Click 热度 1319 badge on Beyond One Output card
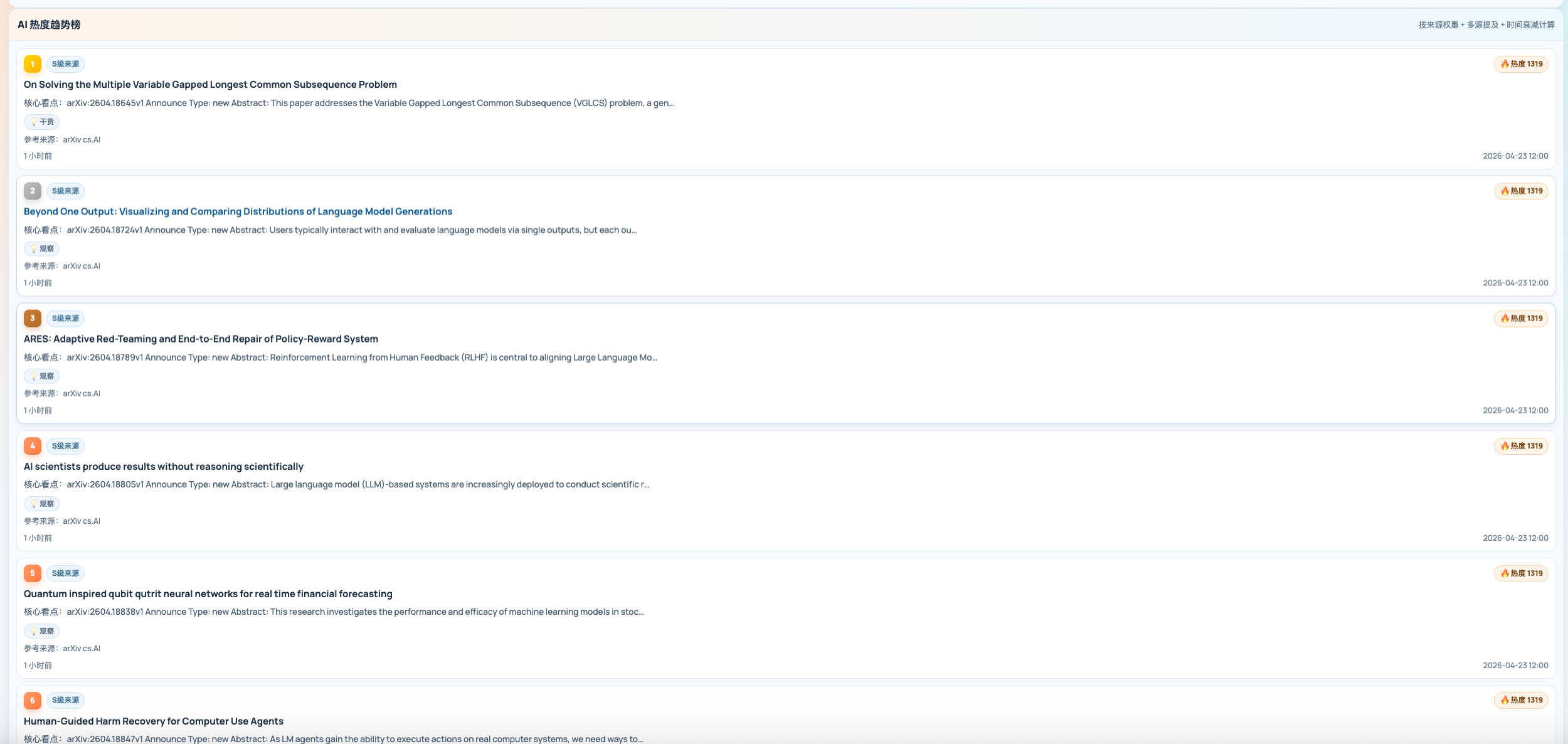The height and width of the screenshot is (744, 1568). [x=1521, y=191]
